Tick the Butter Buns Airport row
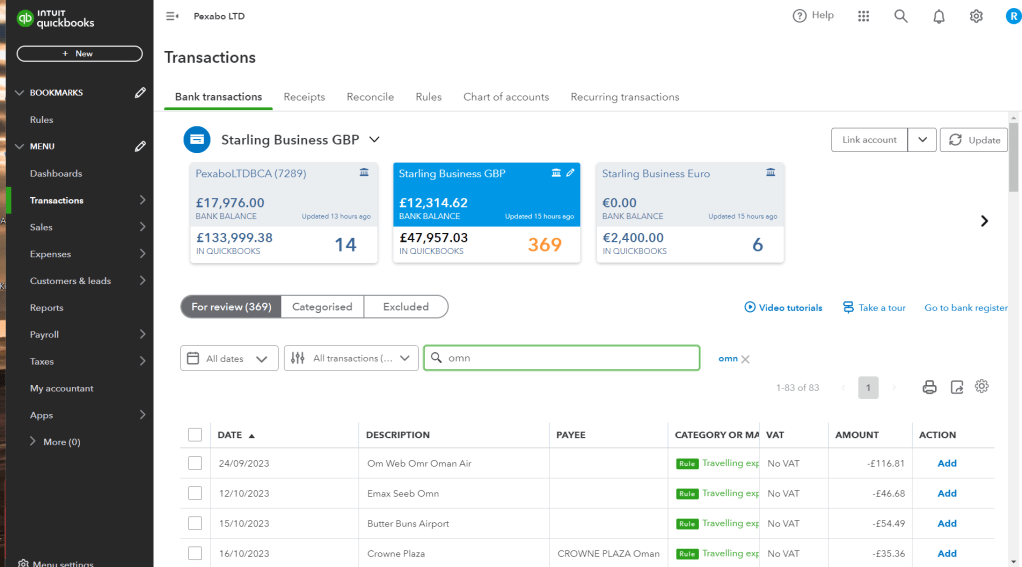 [x=195, y=523]
